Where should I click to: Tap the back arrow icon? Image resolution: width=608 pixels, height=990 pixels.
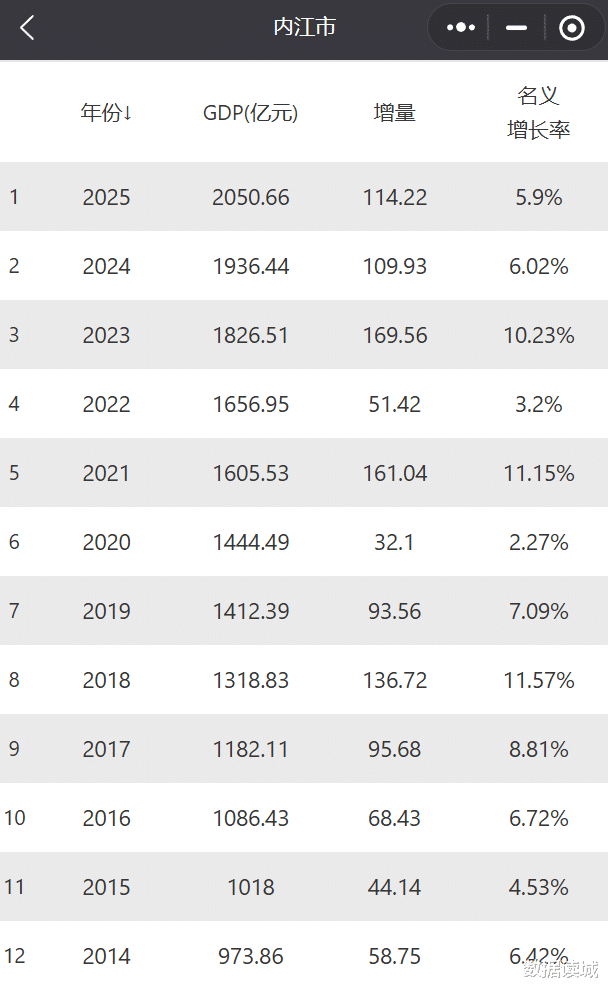point(27,28)
